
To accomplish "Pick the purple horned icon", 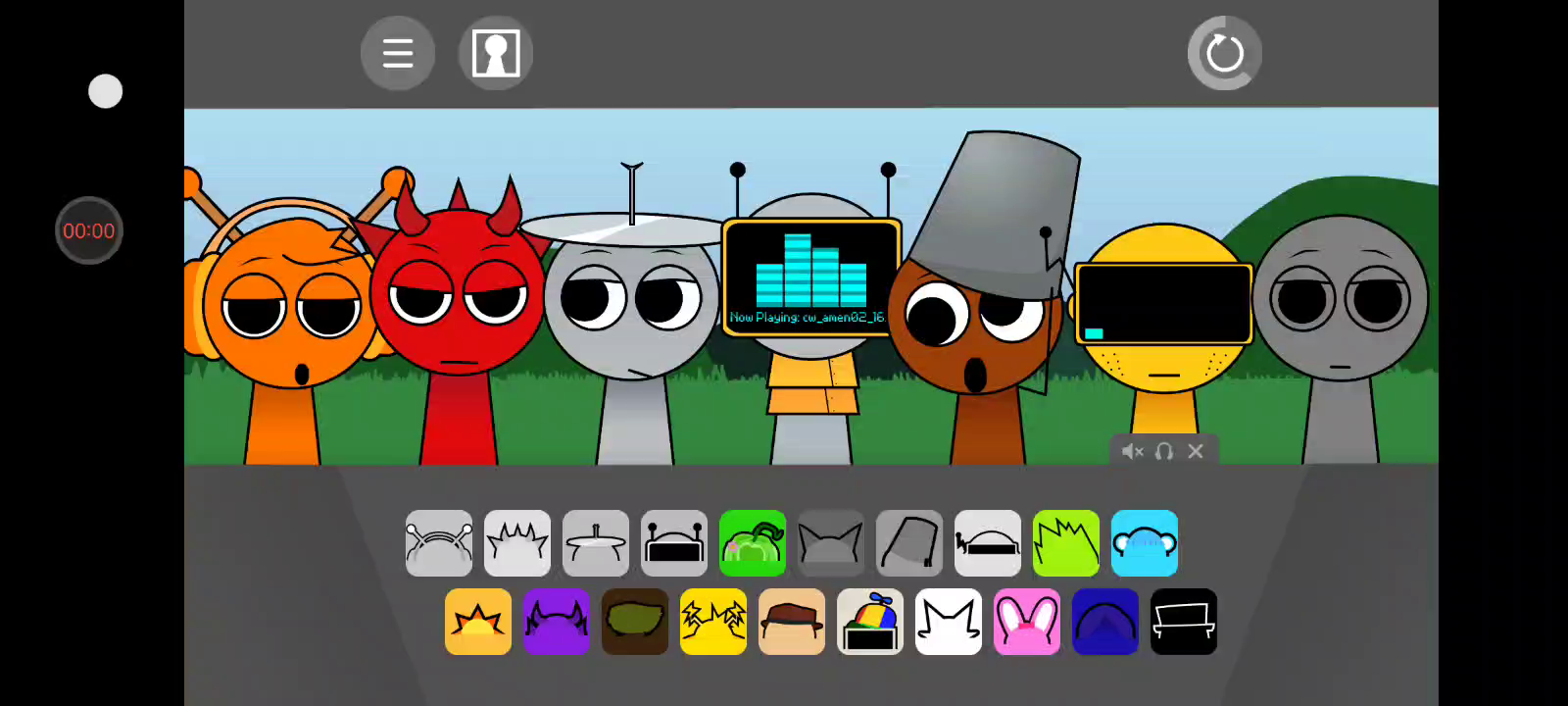I will [557, 622].
